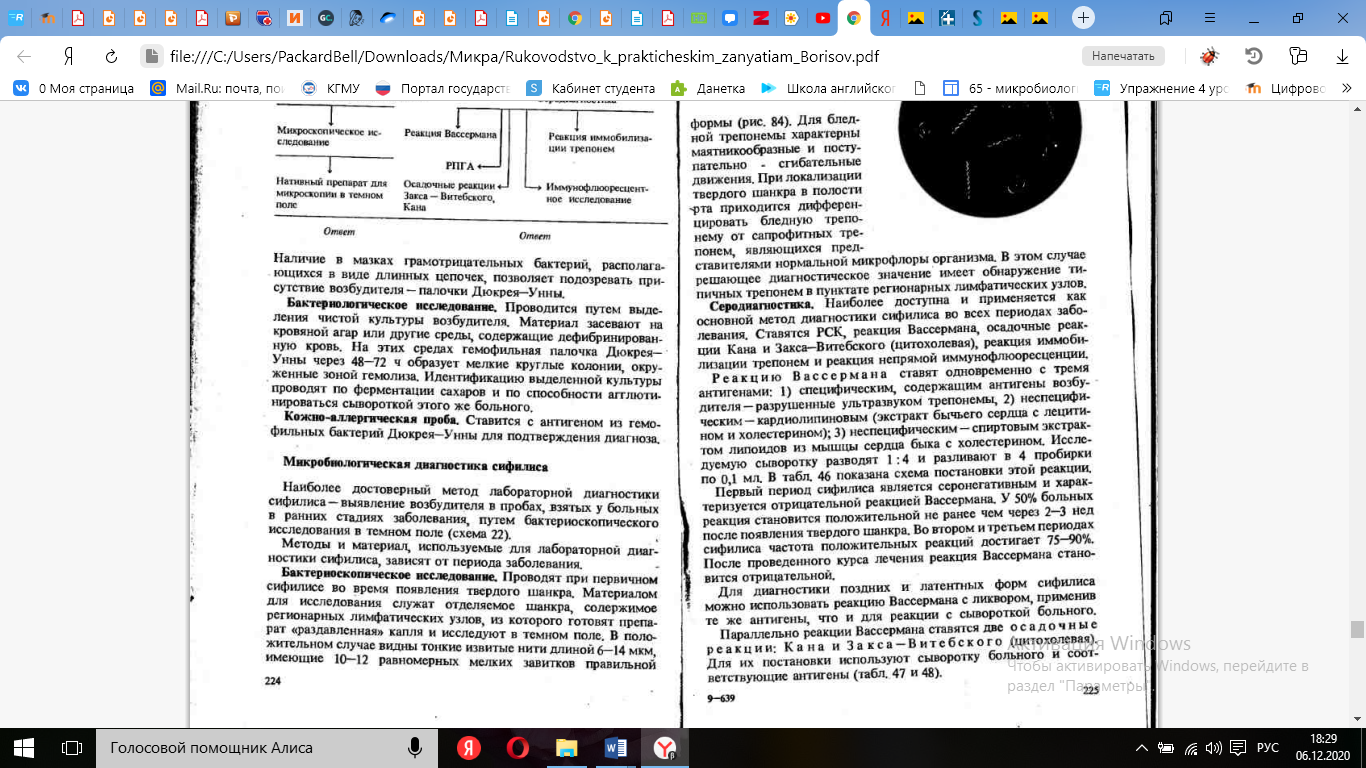
Task: Open the Wi-Fi network tray icon
Action: [x=1189, y=748]
